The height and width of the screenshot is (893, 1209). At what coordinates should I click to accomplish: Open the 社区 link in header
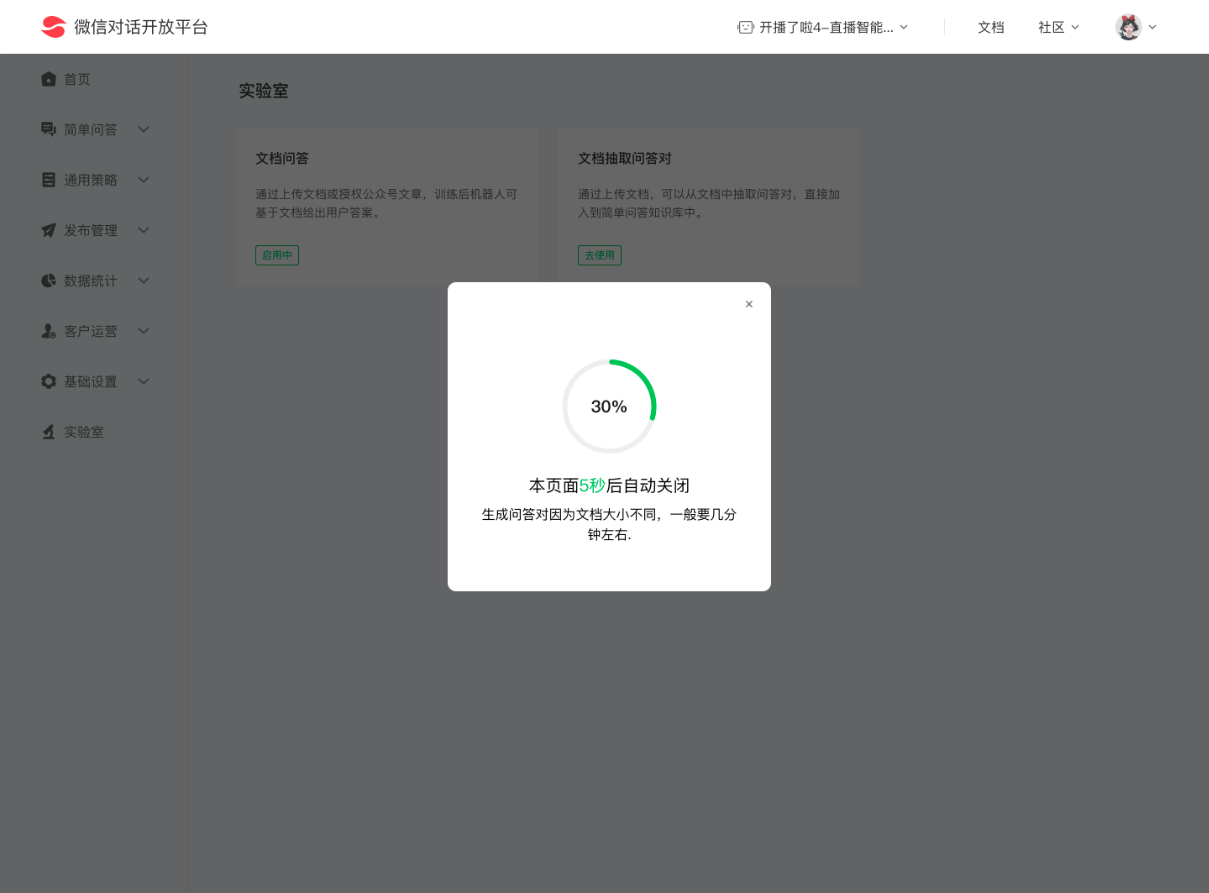[1051, 27]
